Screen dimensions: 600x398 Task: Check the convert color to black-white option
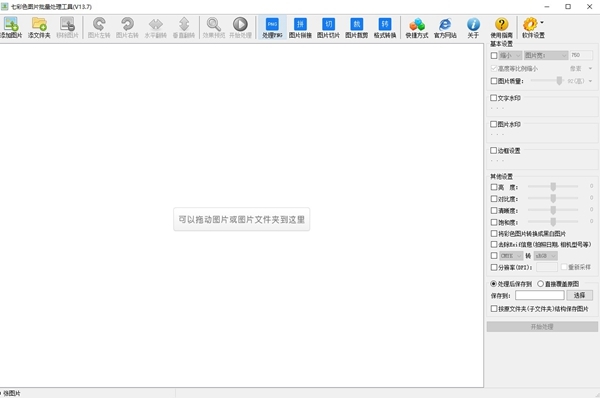494,233
